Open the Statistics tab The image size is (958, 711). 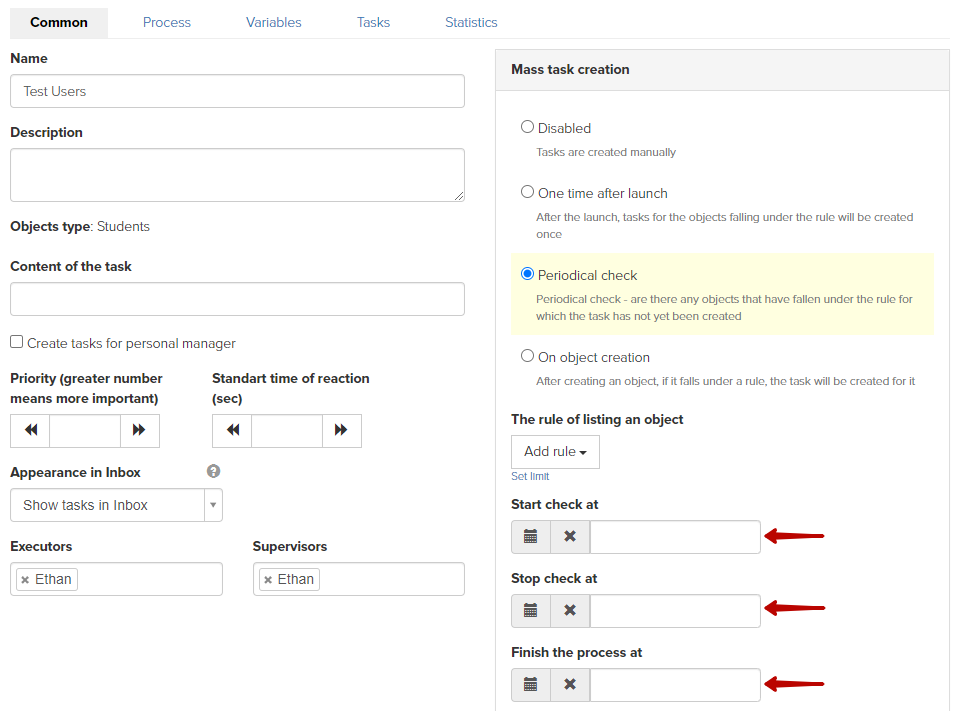click(471, 23)
